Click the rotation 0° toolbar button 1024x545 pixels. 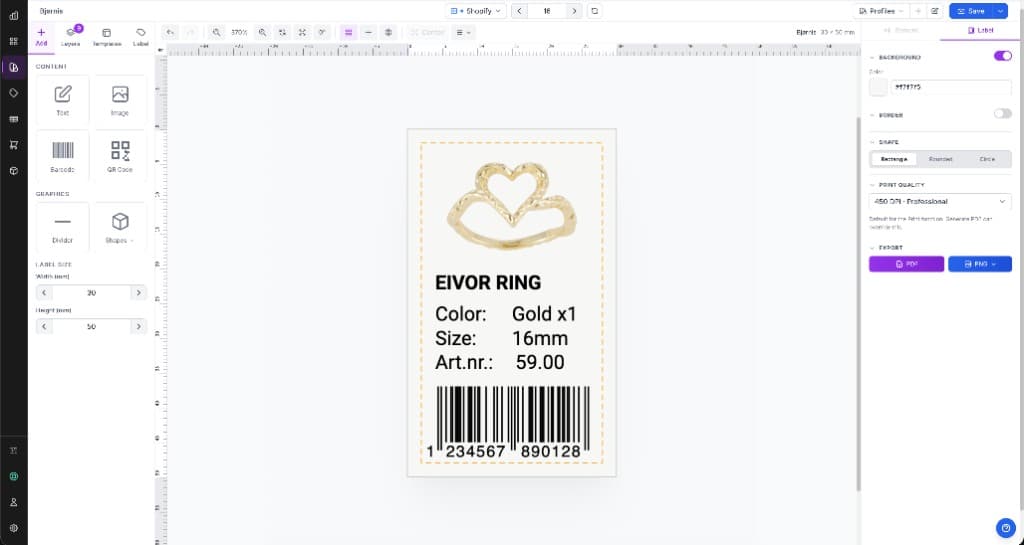pos(322,32)
